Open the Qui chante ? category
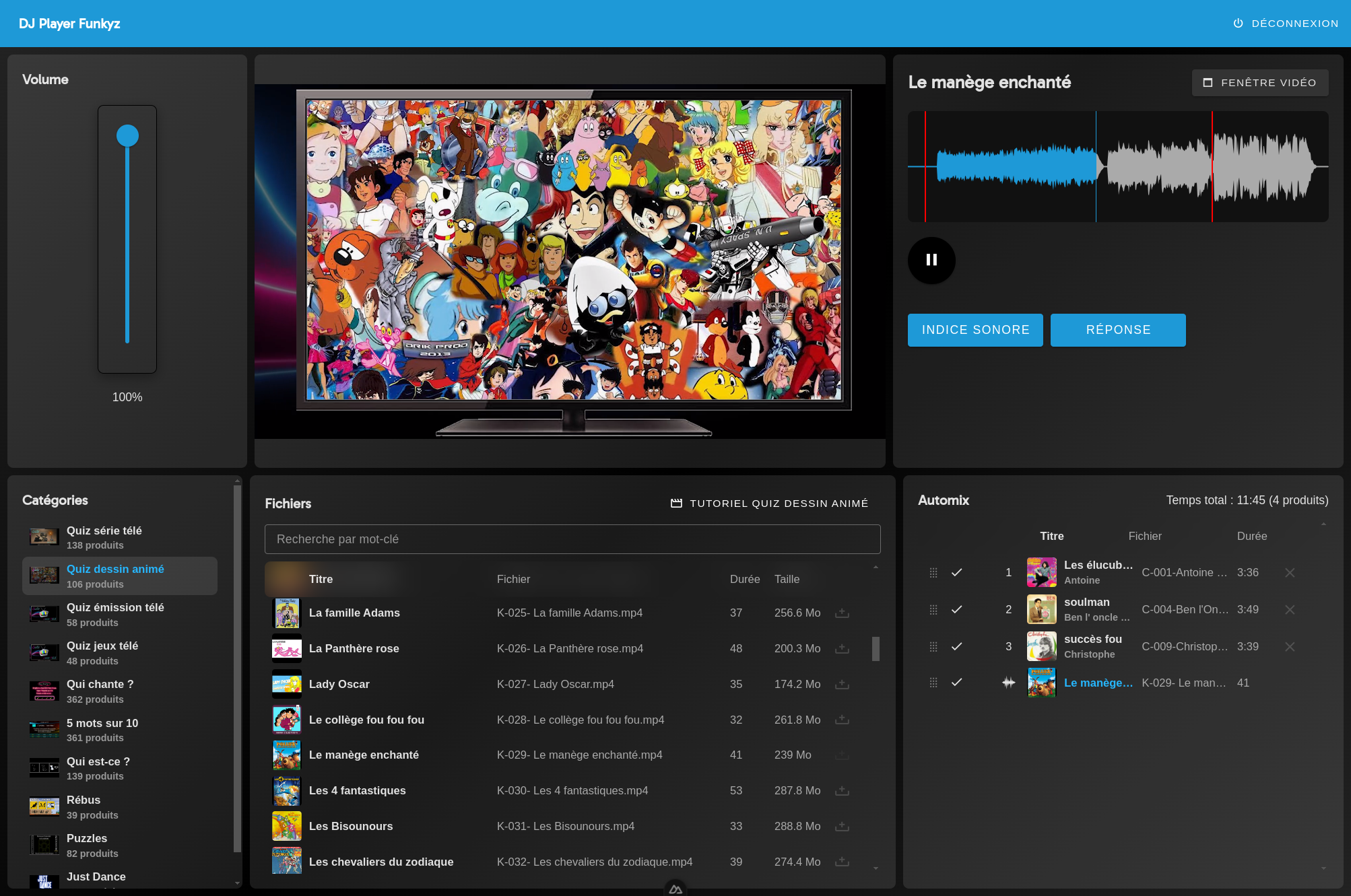 pos(120,691)
